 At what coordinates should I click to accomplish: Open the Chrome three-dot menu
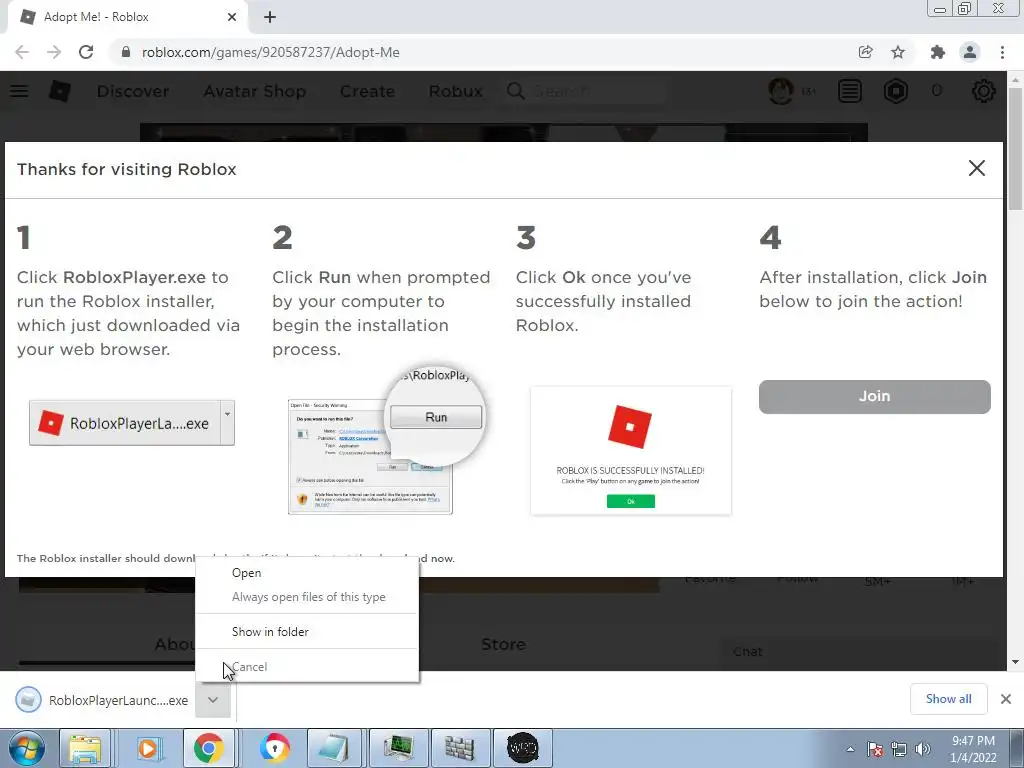(x=1002, y=52)
